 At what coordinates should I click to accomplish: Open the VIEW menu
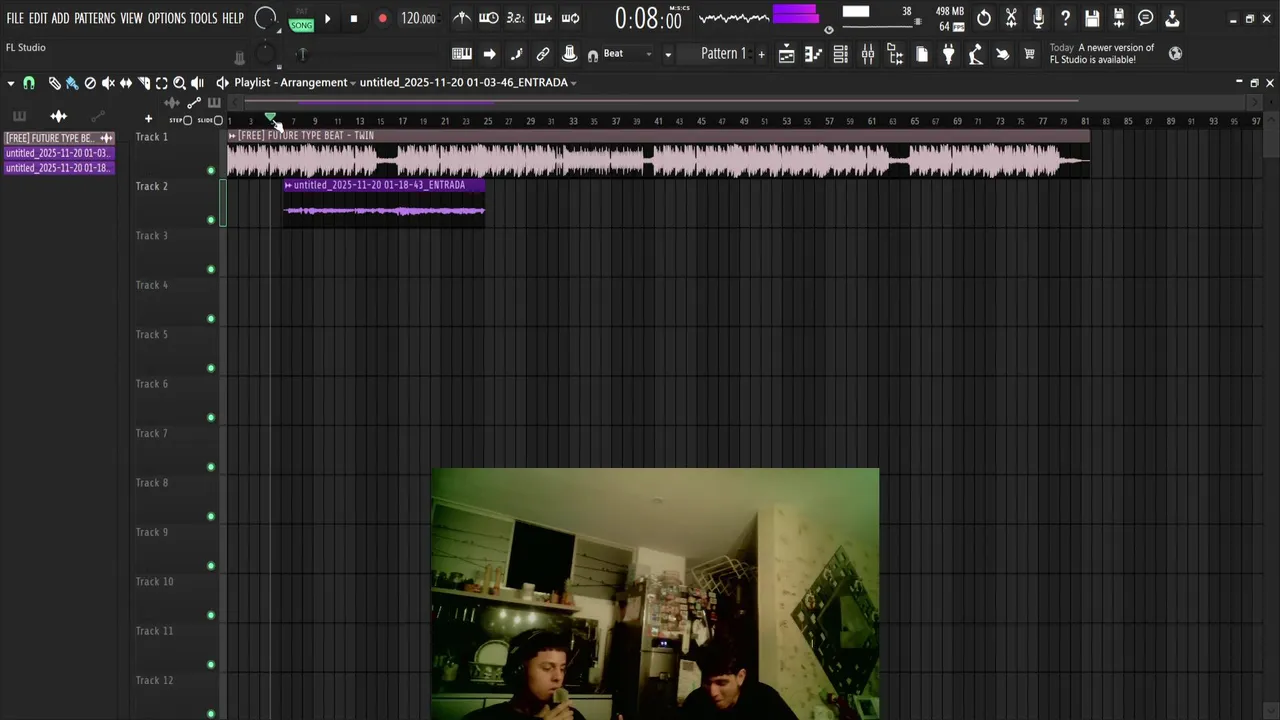click(132, 18)
